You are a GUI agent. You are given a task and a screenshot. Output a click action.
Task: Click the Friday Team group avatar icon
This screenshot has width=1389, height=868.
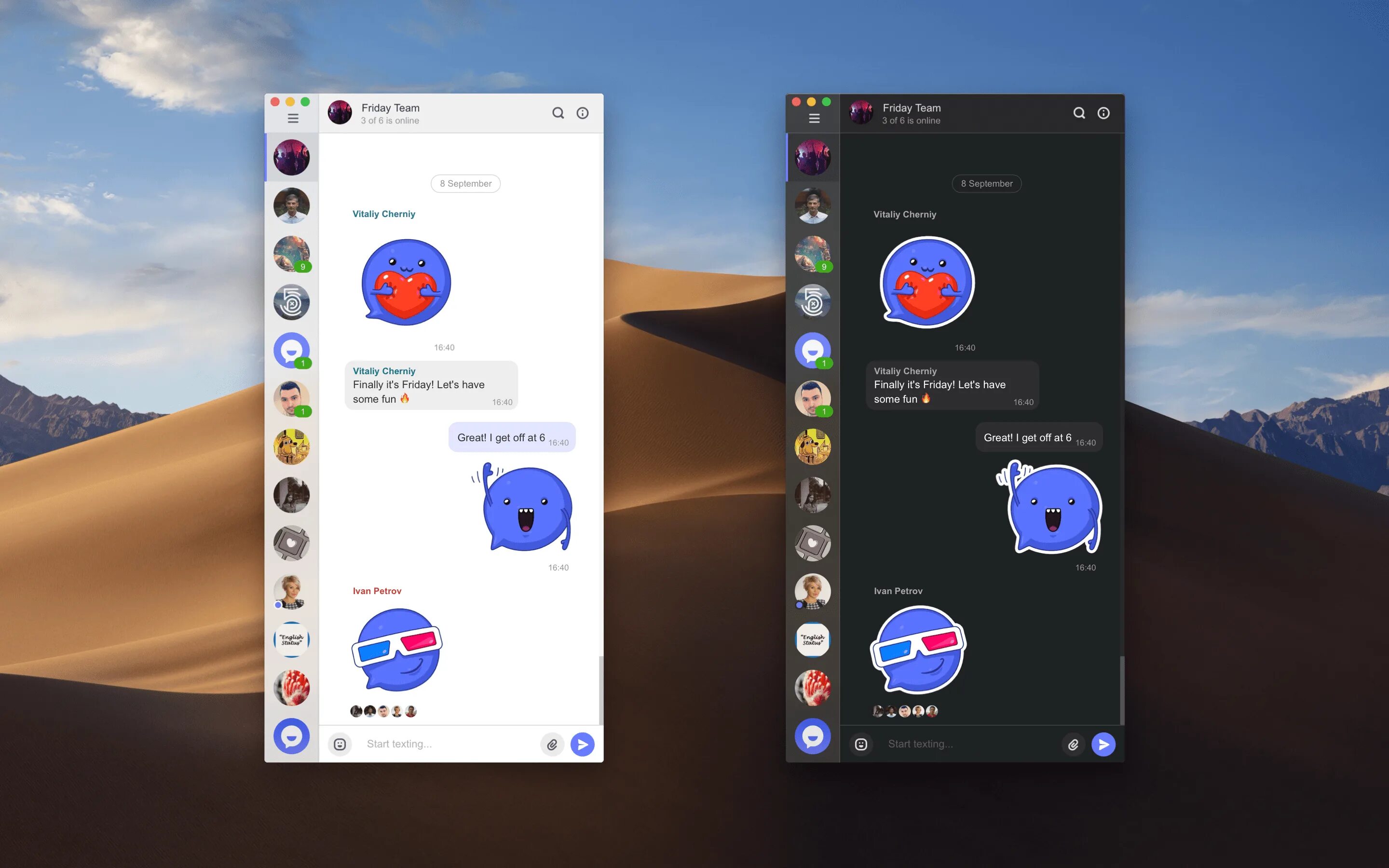[x=340, y=113]
